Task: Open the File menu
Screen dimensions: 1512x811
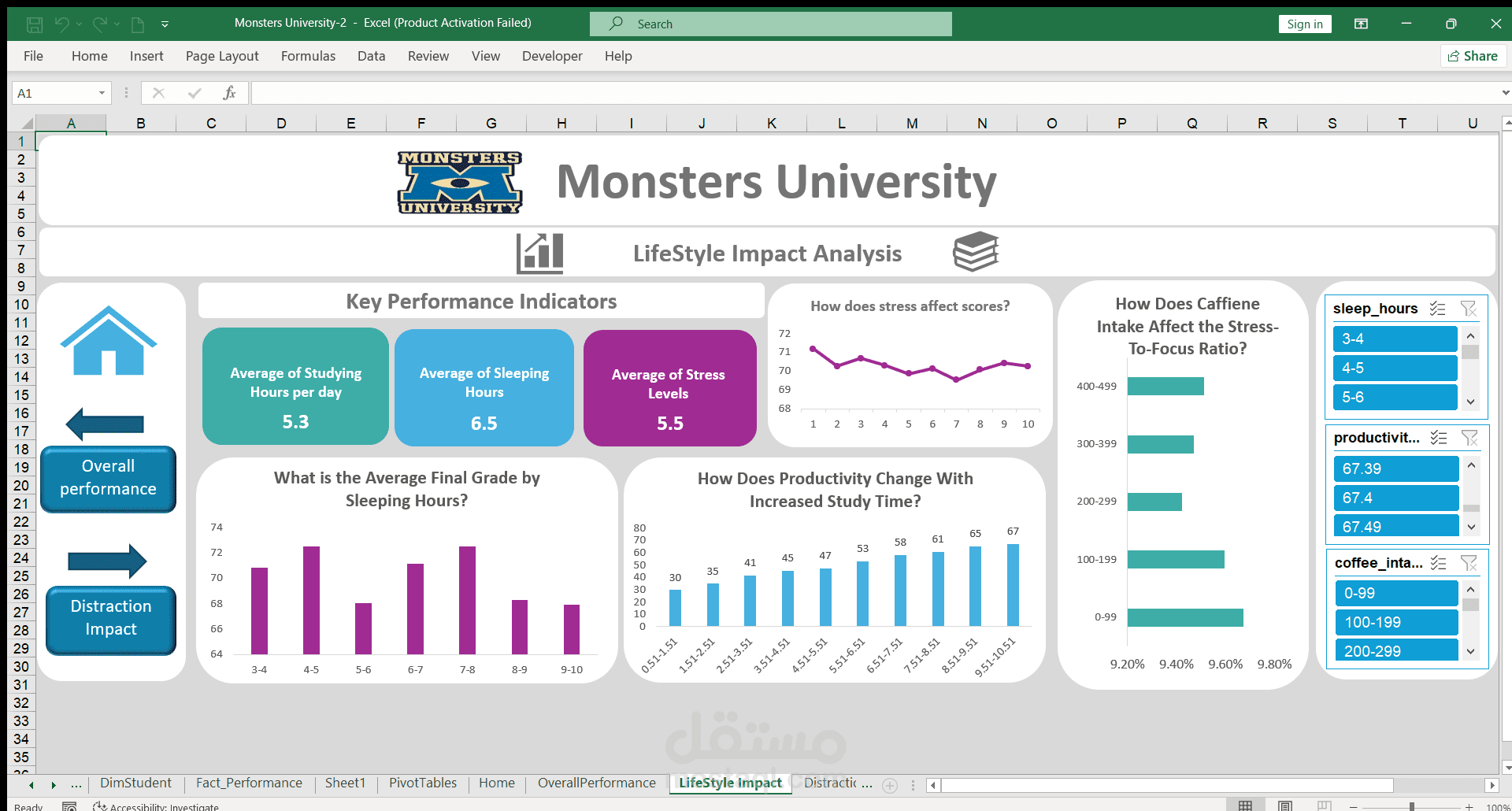Action: [x=33, y=56]
